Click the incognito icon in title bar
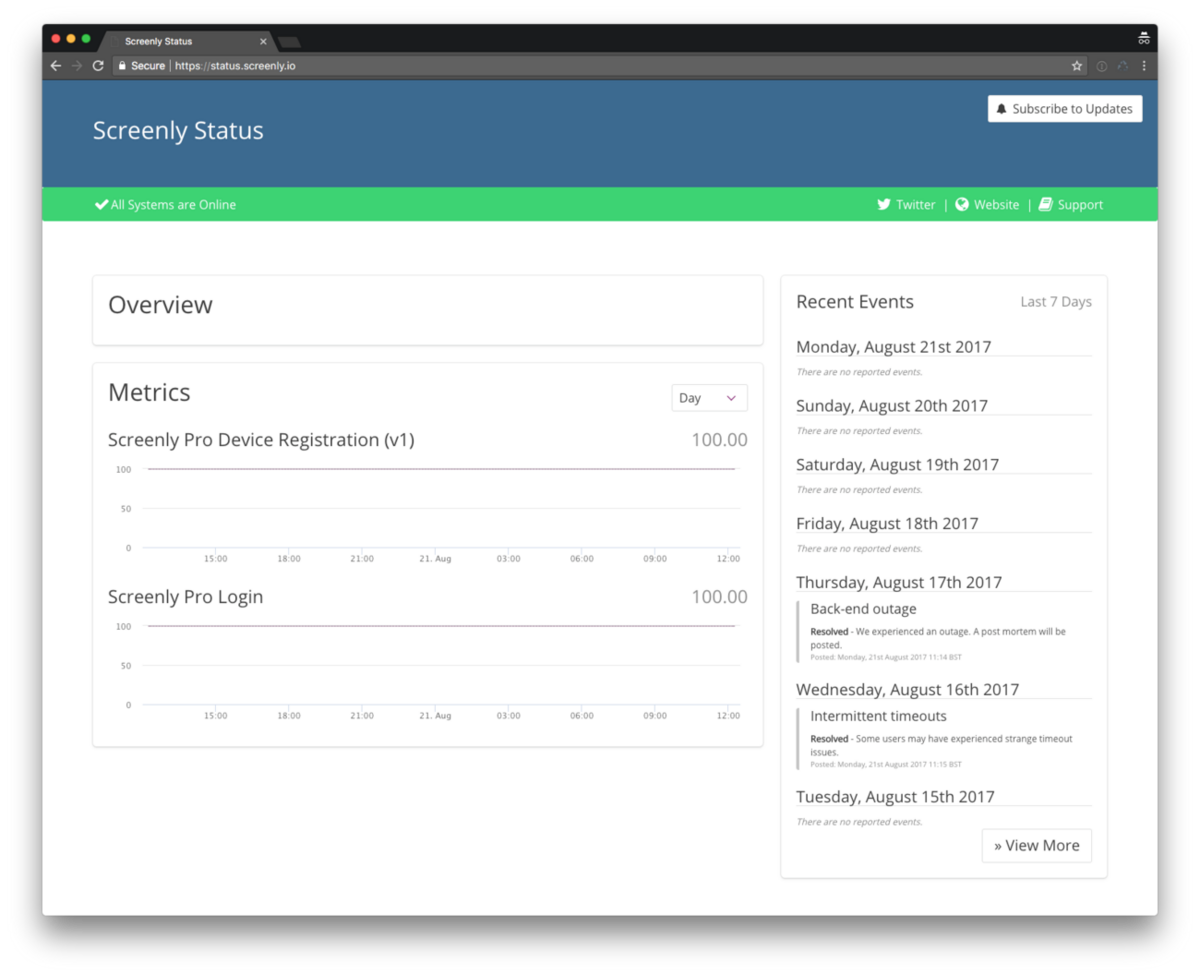 [x=1143, y=39]
